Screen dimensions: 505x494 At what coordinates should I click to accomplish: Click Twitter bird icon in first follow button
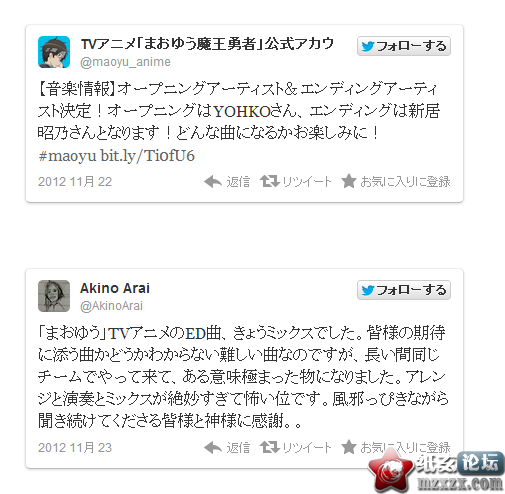click(x=368, y=46)
